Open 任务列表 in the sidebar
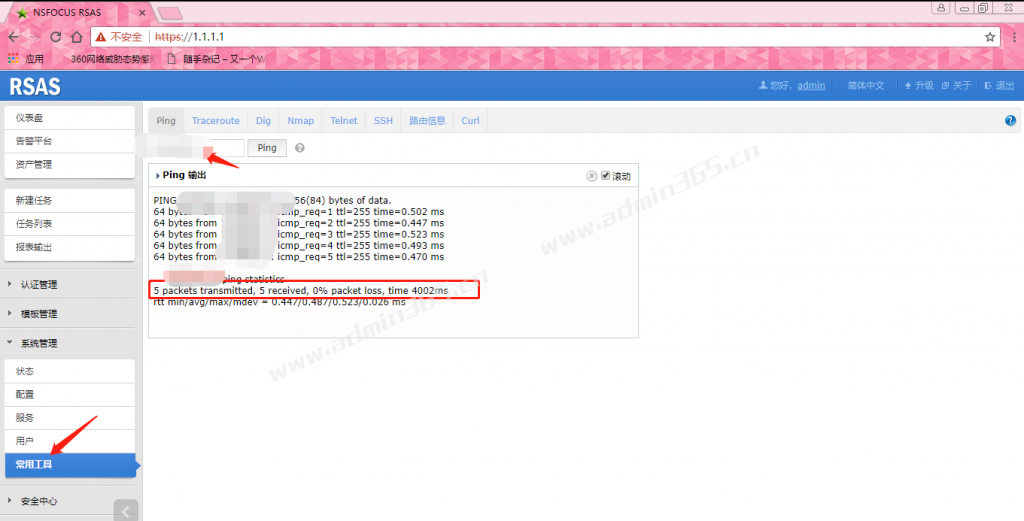The height and width of the screenshot is (521, 1024). click(69, 224)
